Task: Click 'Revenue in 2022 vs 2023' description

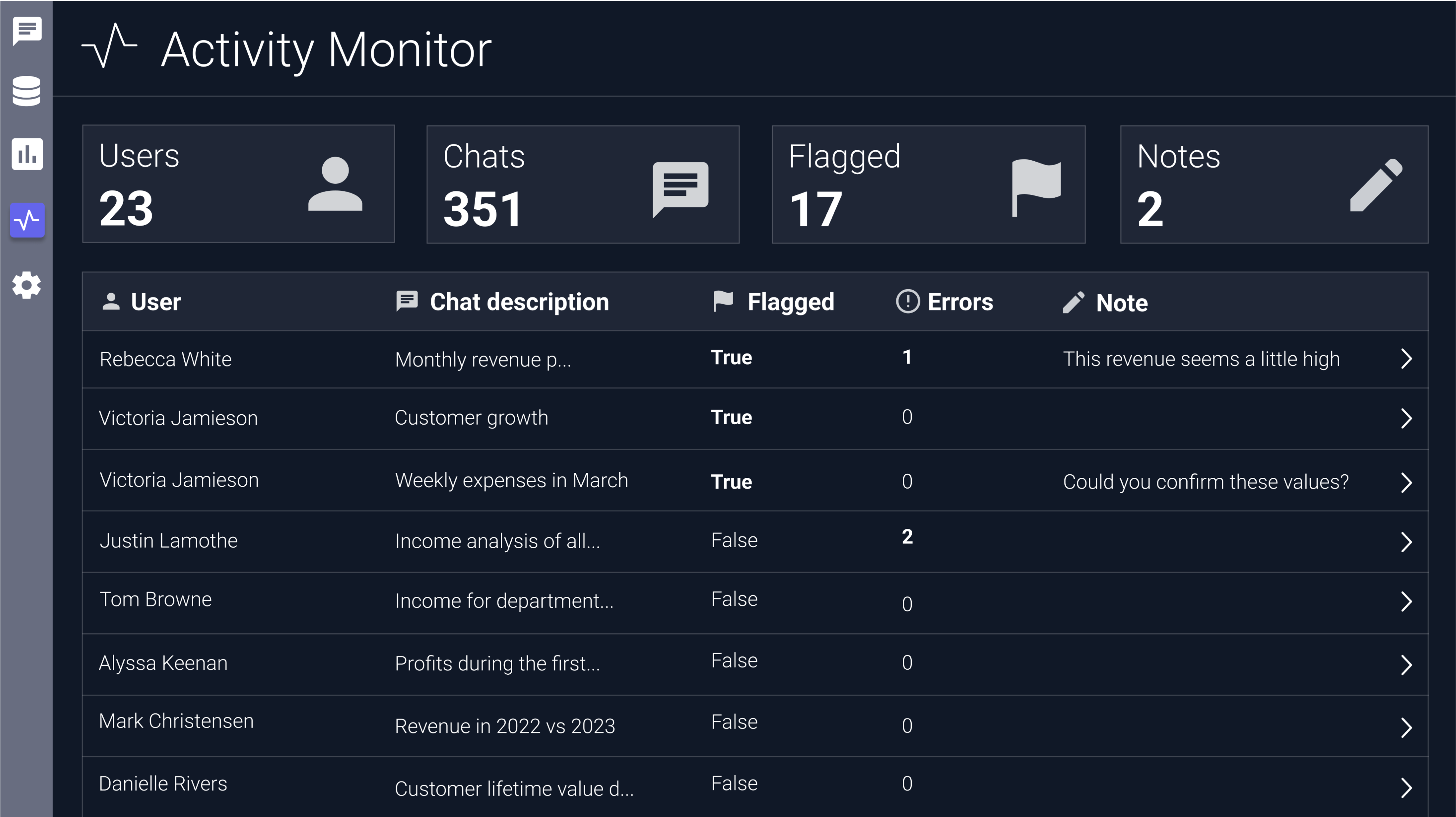Action: coord(505,726)
